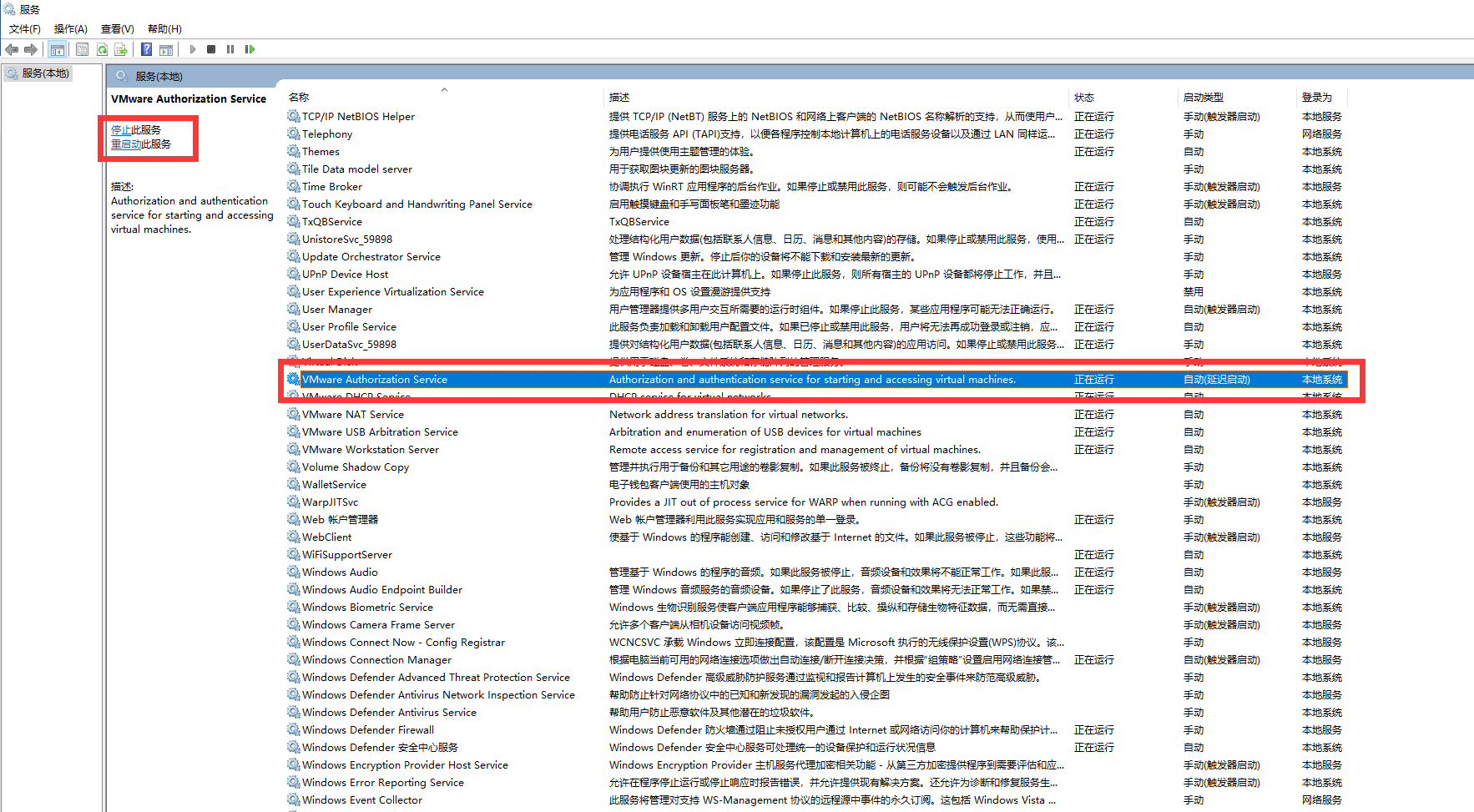Click the back navigation arrow

[x=13, y=49]
